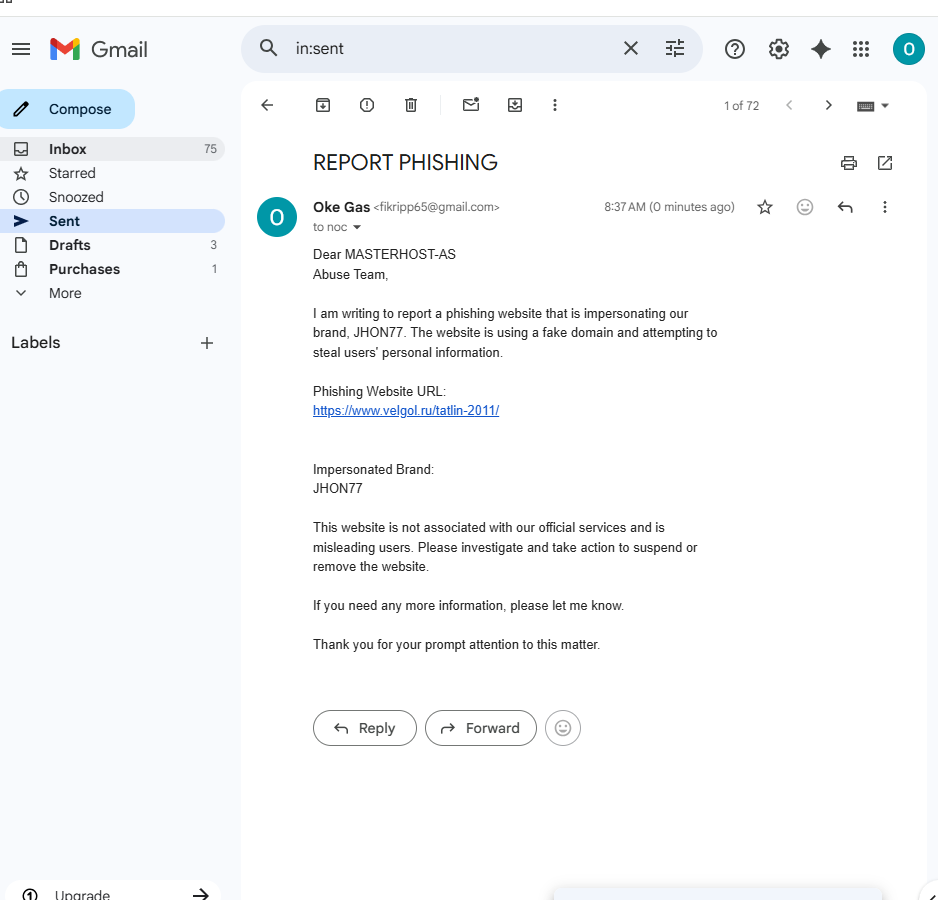Go to the newer email arrow
The width and height of the screenshot is (938, 900).
[789, 105]
